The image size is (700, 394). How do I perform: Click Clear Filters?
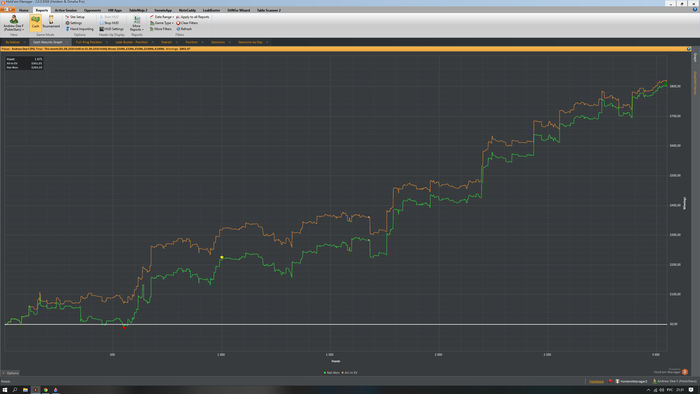pos(187,23)
